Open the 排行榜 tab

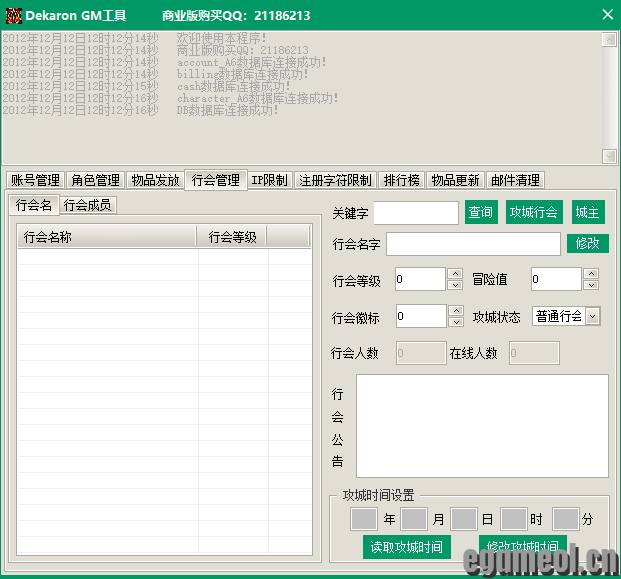coord(401,180)
